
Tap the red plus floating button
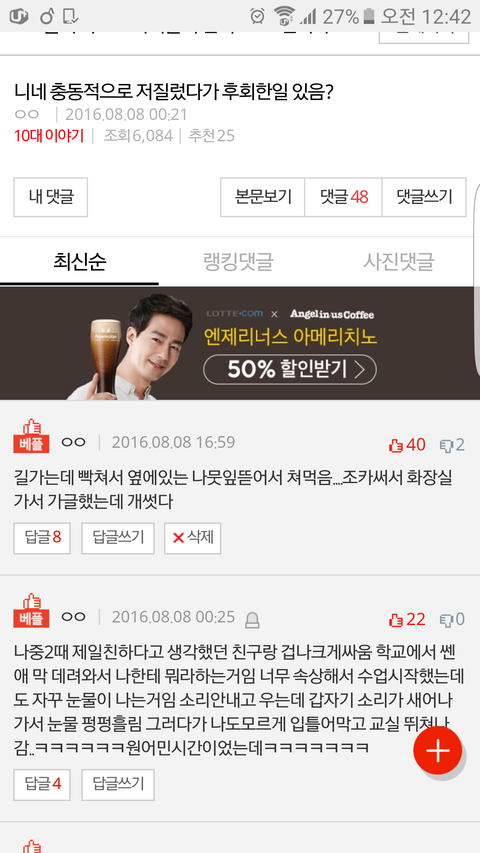point(438,750)
